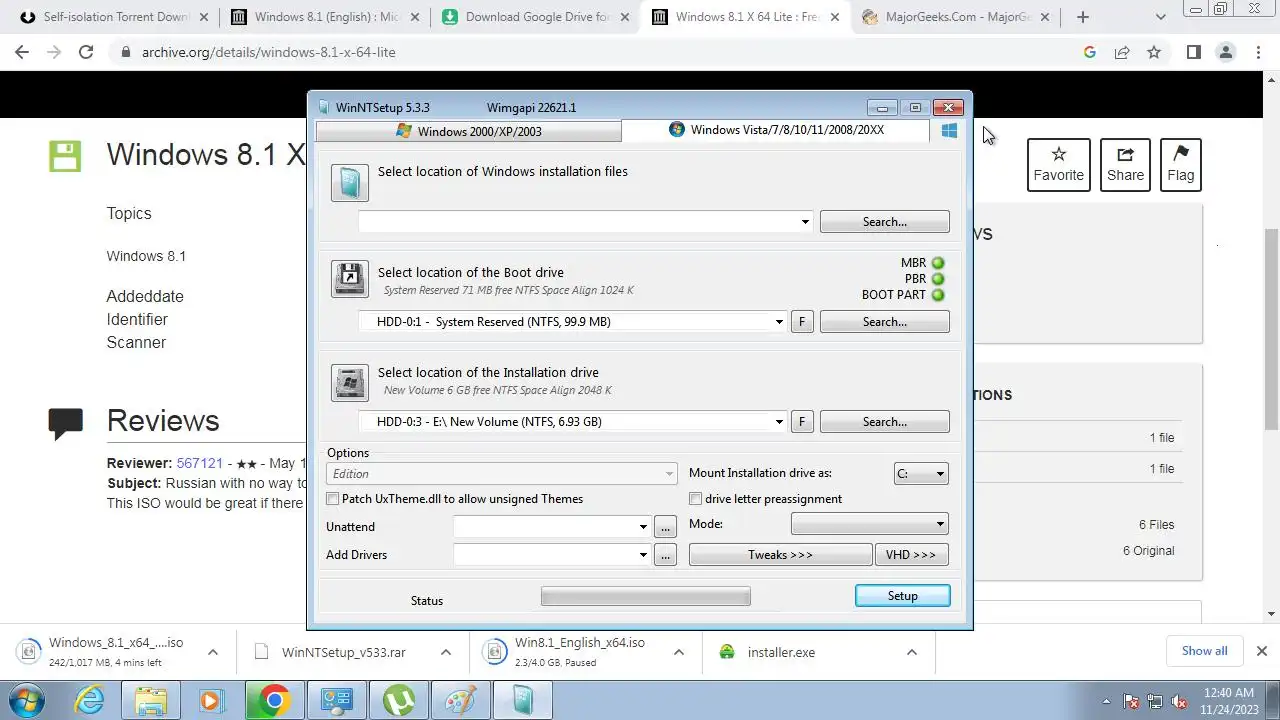Click the Chrome address bar URL
This screenshot has height=720, width=1280.
tap(269, 52)
